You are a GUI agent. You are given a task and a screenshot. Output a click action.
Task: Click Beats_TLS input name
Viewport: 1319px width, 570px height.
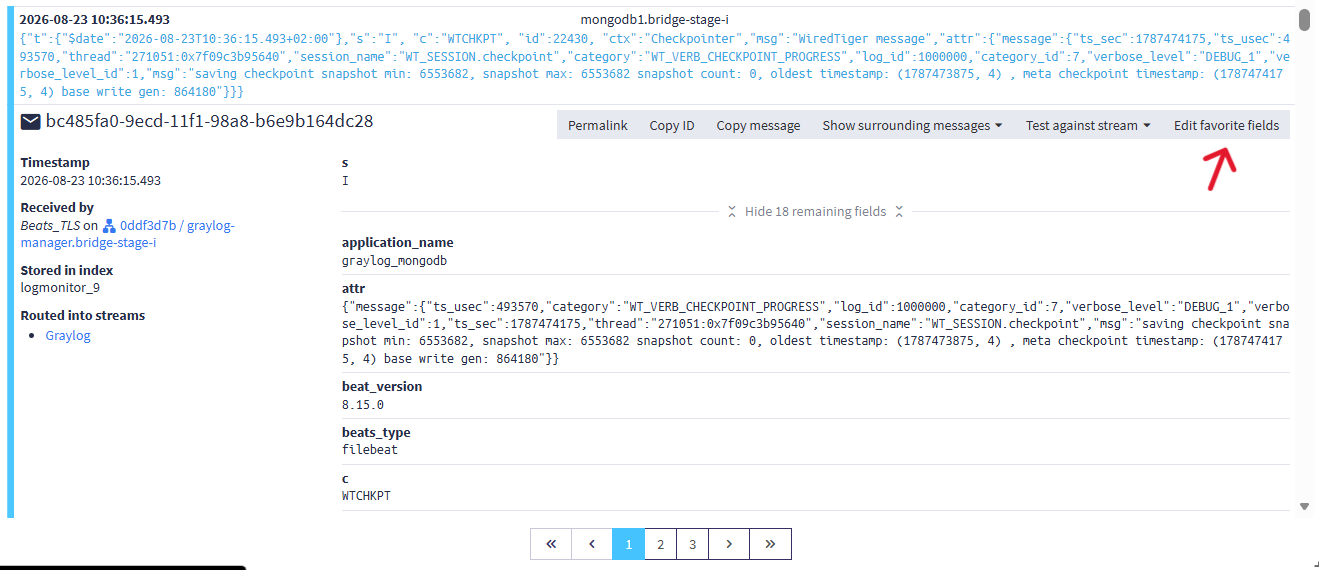click(x=50, y=226)
